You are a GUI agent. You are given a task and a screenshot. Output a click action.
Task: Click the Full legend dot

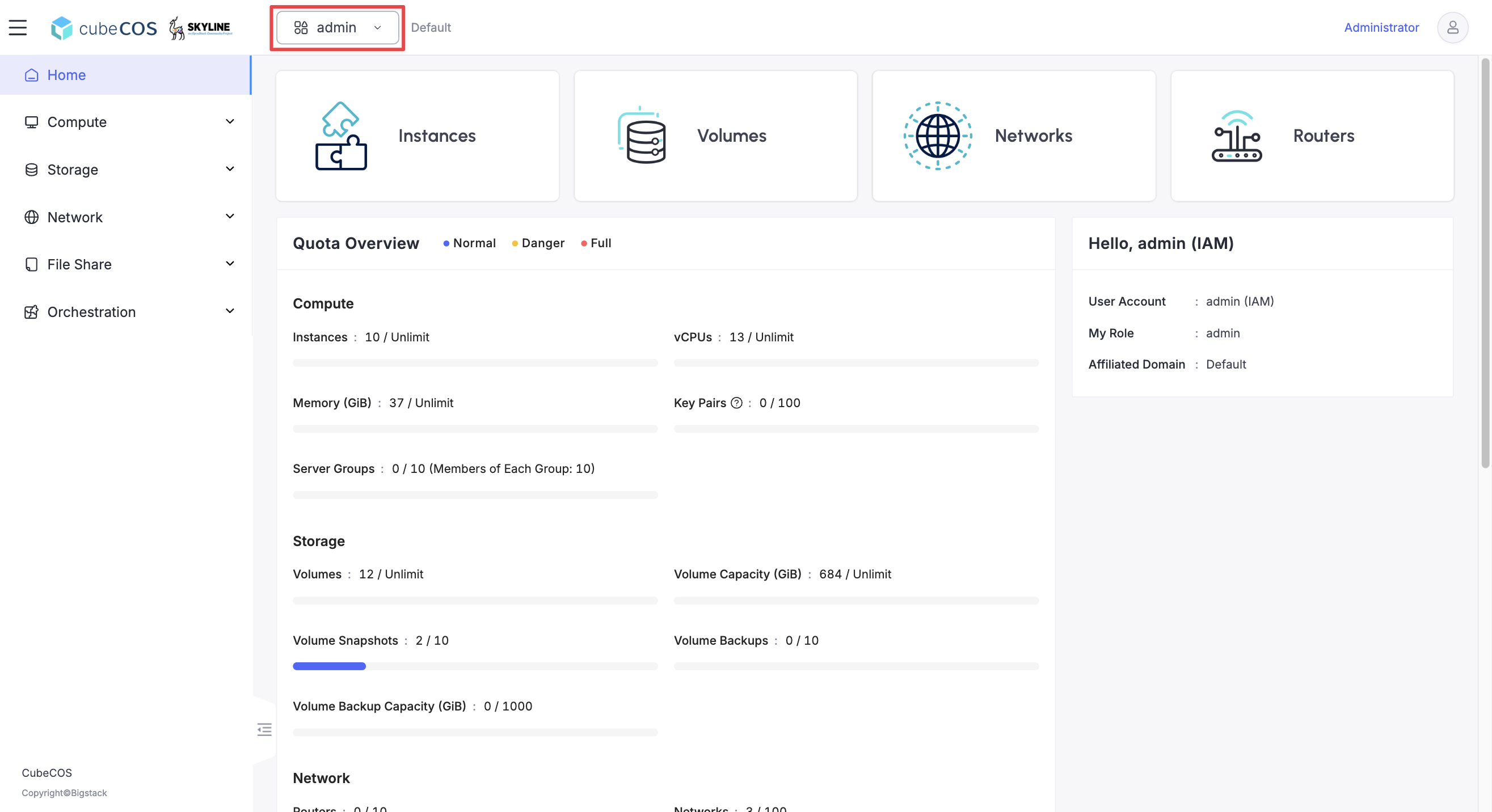coord(584,244)
